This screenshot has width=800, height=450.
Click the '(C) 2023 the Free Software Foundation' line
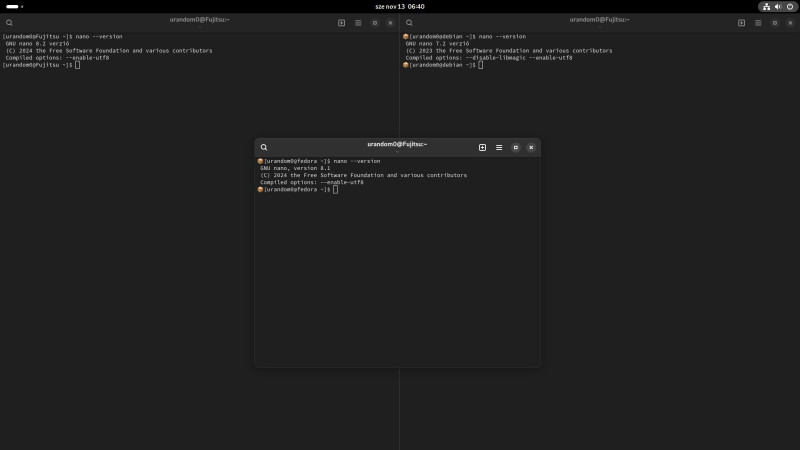click(x=509, y=51)
